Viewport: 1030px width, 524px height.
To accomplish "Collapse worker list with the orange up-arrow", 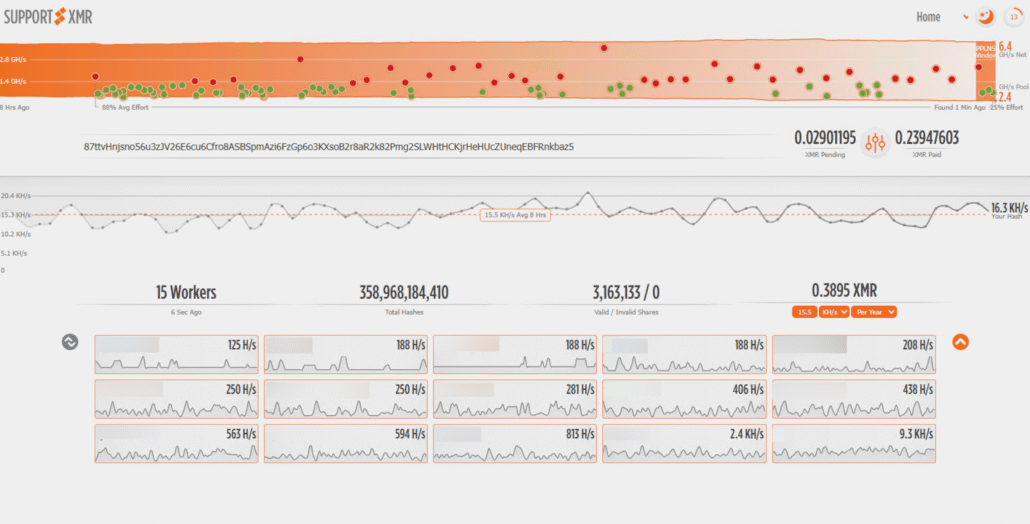I will tap(960, 341).
